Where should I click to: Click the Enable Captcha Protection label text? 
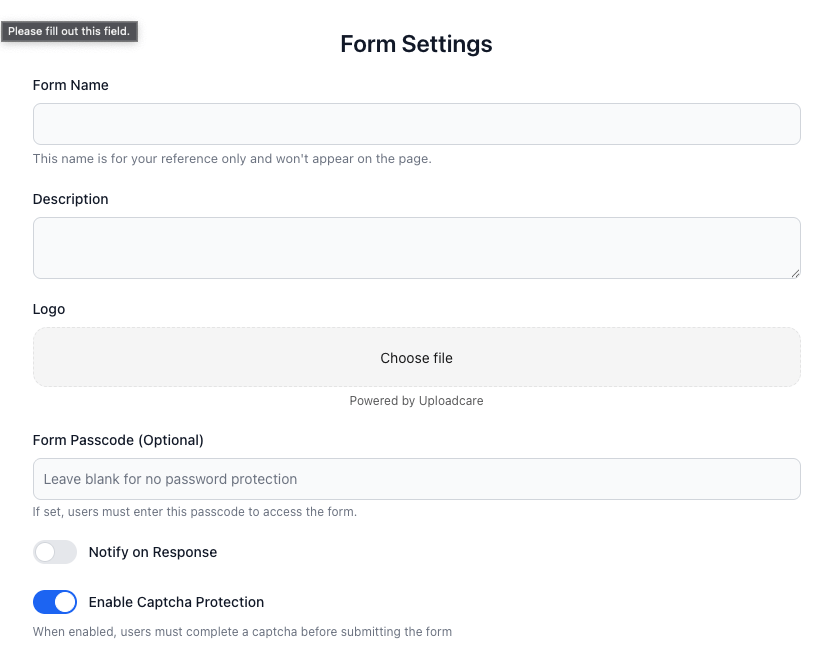click(176, 602)
